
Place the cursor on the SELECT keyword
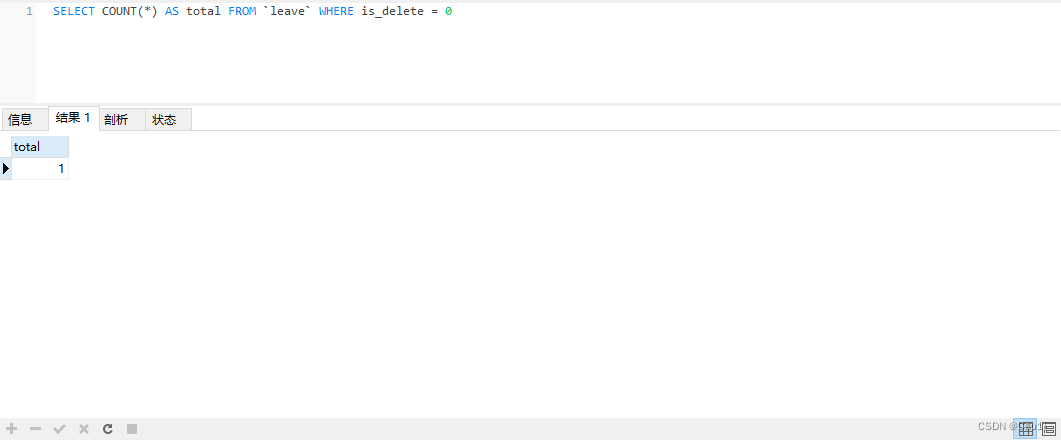click(74, 12)
